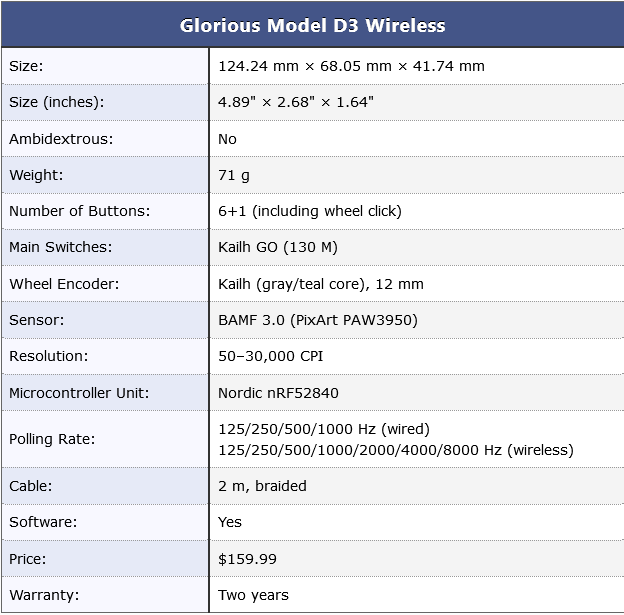Select the 'No' value for Ambidextrous

click(227, 139)
